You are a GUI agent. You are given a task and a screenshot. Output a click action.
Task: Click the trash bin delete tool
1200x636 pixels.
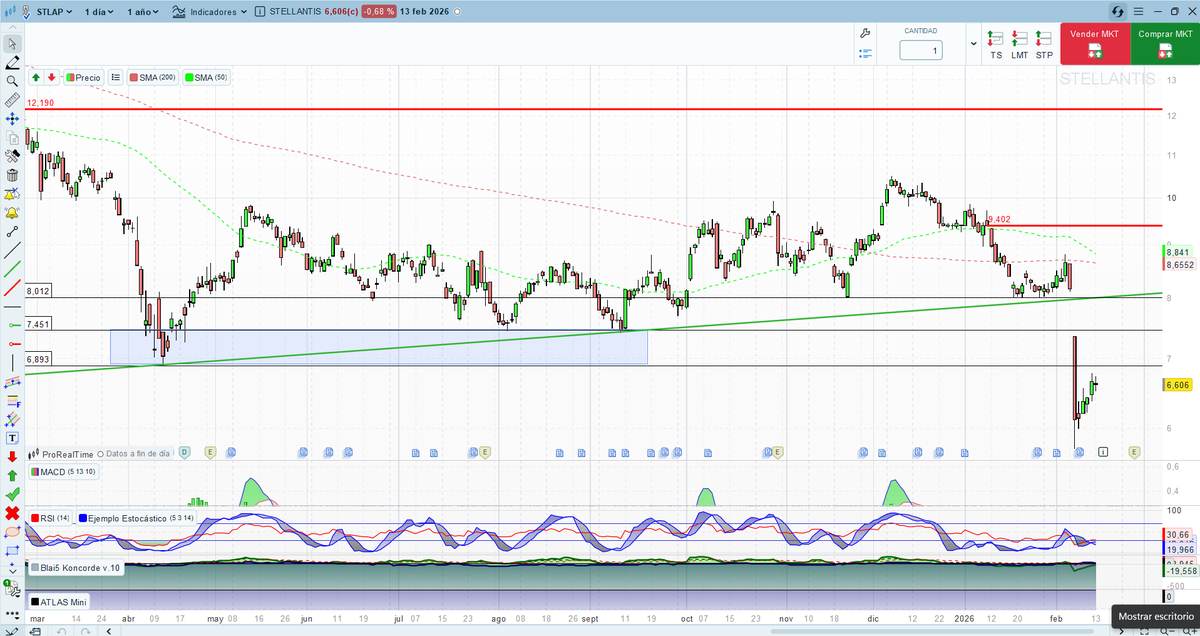(12, 175)
